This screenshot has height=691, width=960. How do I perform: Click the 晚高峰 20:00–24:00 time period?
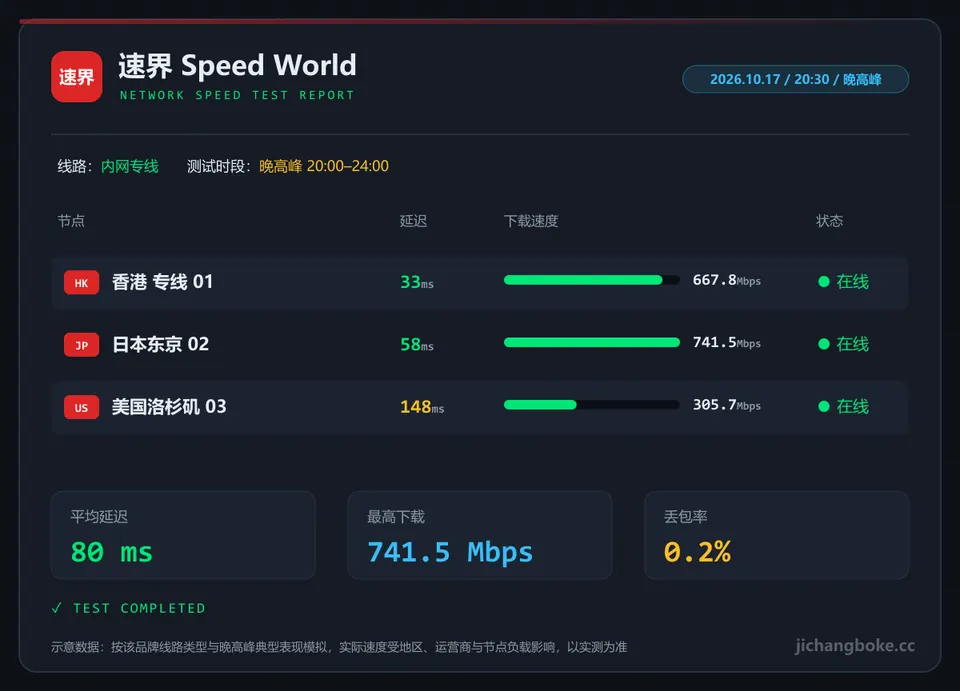[x=324, y=166]
